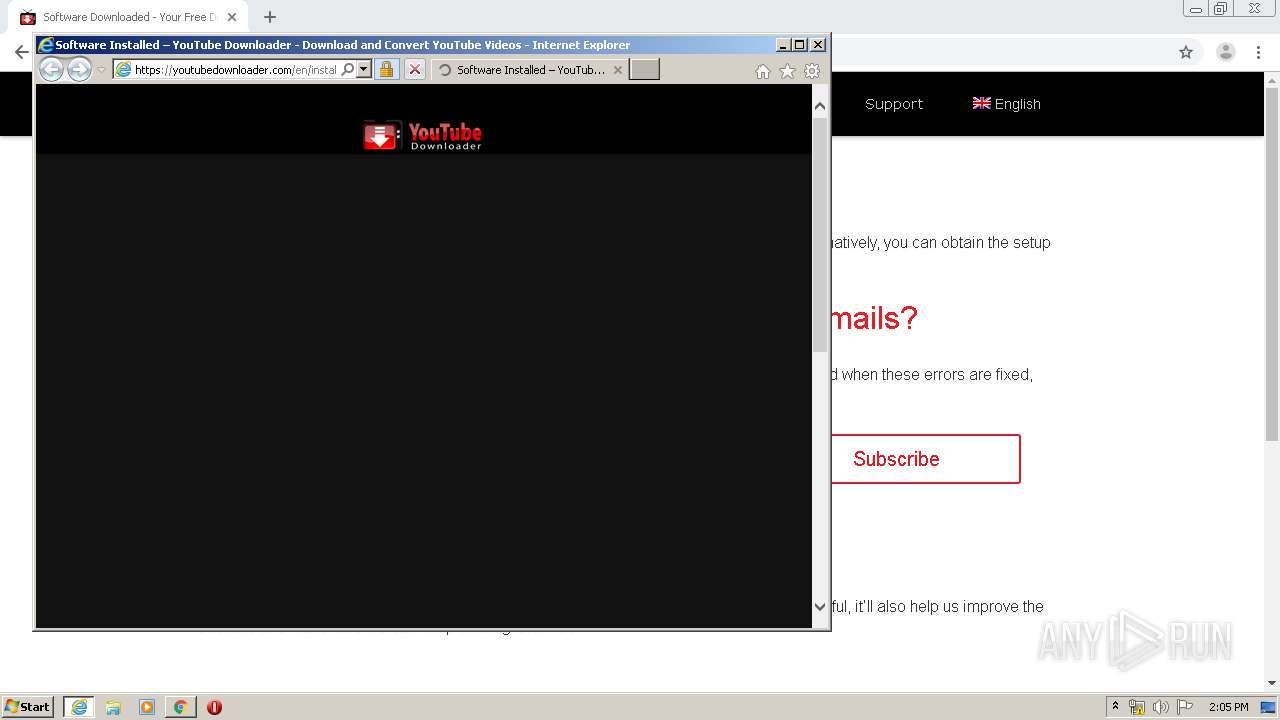Minimize the Internet Explorer window
Screen dimensions: 1280x720
[x=783, y=45]
